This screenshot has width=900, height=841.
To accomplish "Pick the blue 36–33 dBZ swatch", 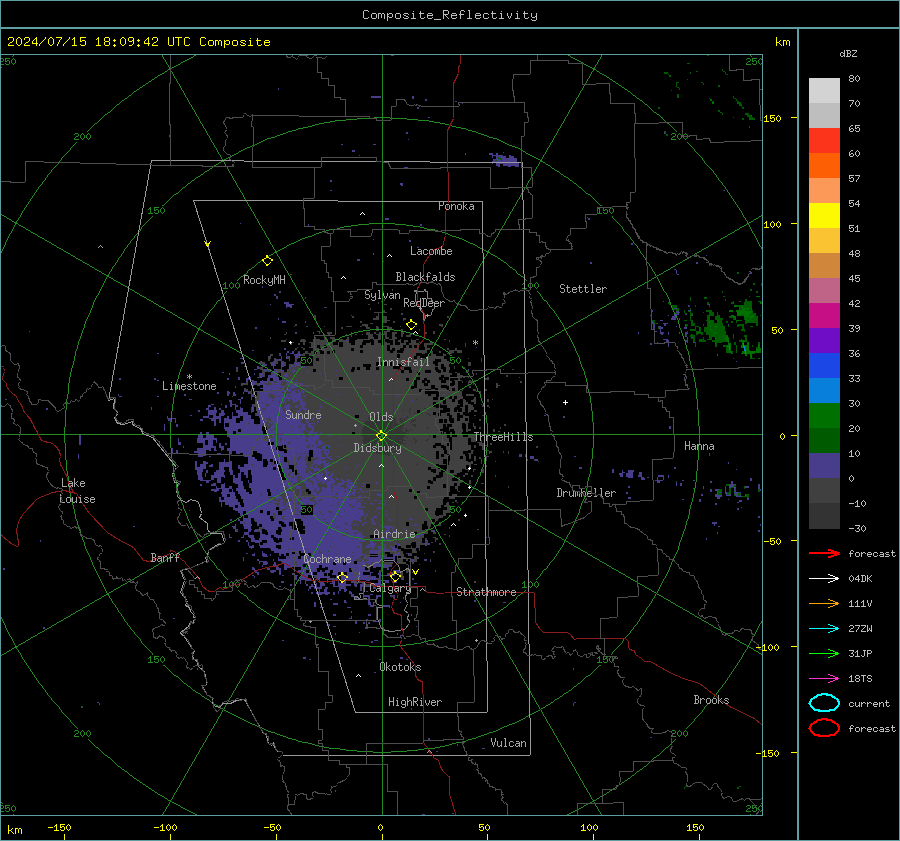I will coord(824,366).
